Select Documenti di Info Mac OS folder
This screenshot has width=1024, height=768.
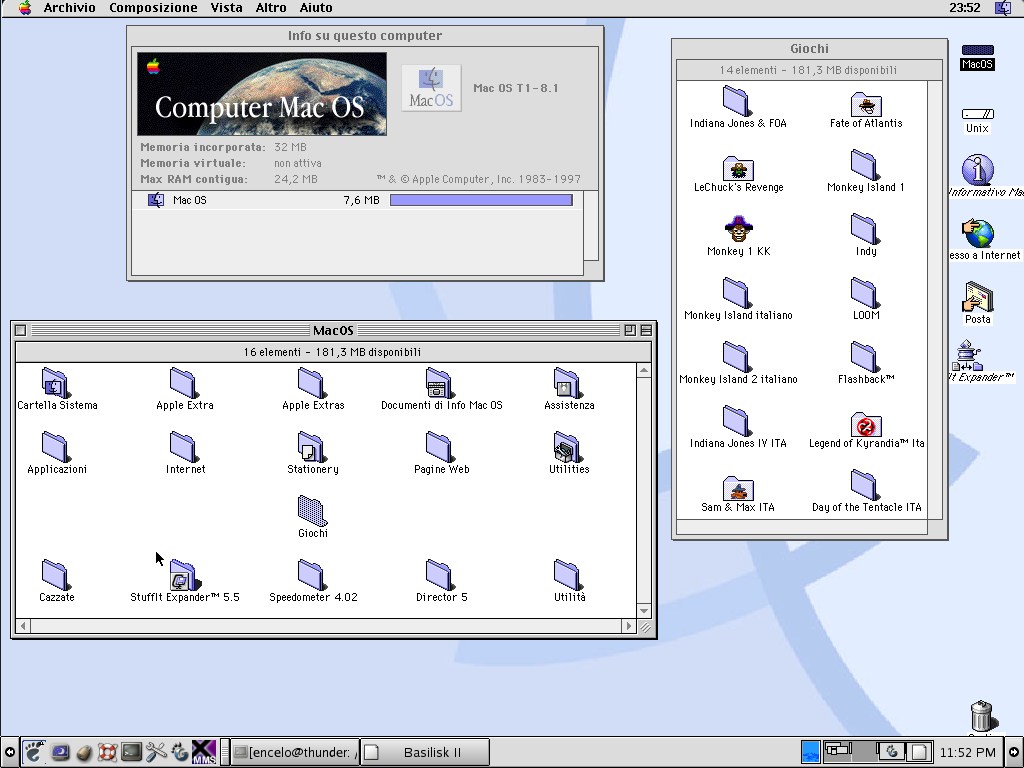441,390
